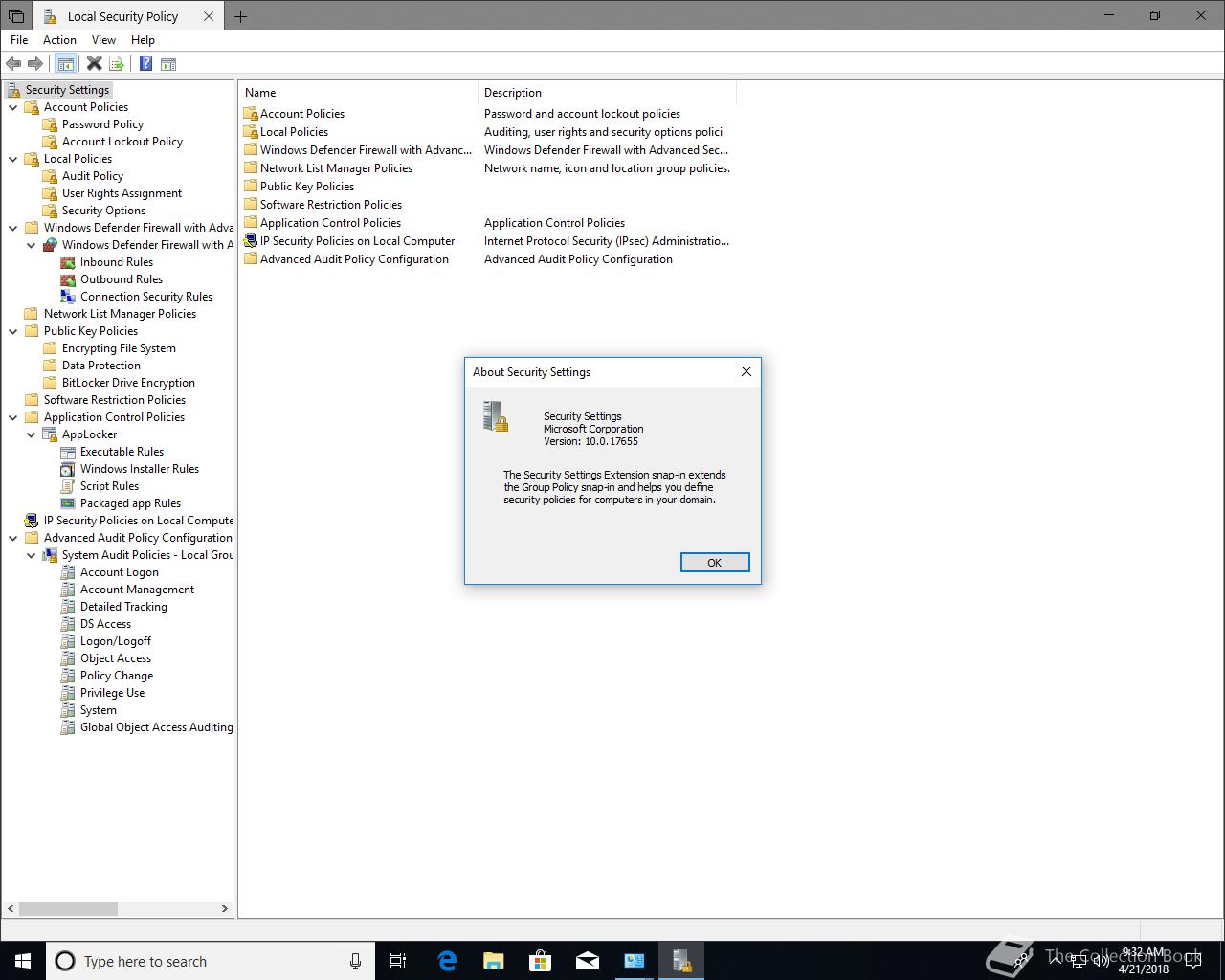Open File Explorer from the taskbar
This screenshot has height=980, width=1225.
click(494, 961)
